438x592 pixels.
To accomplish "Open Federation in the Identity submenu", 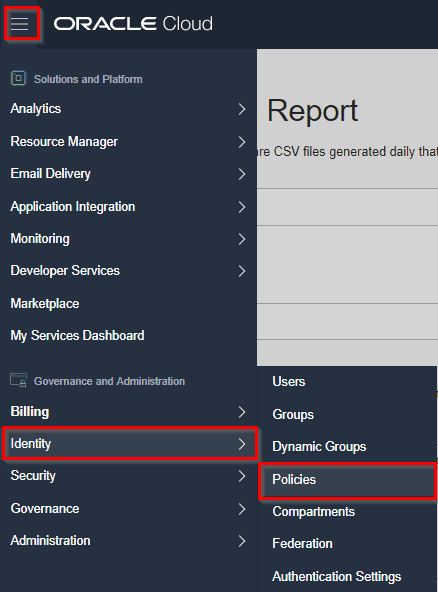I will click(347, 544).
